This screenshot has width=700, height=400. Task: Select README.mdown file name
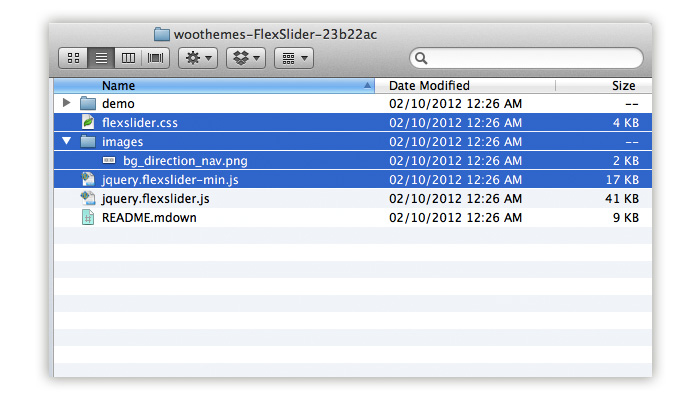point(149,218)
